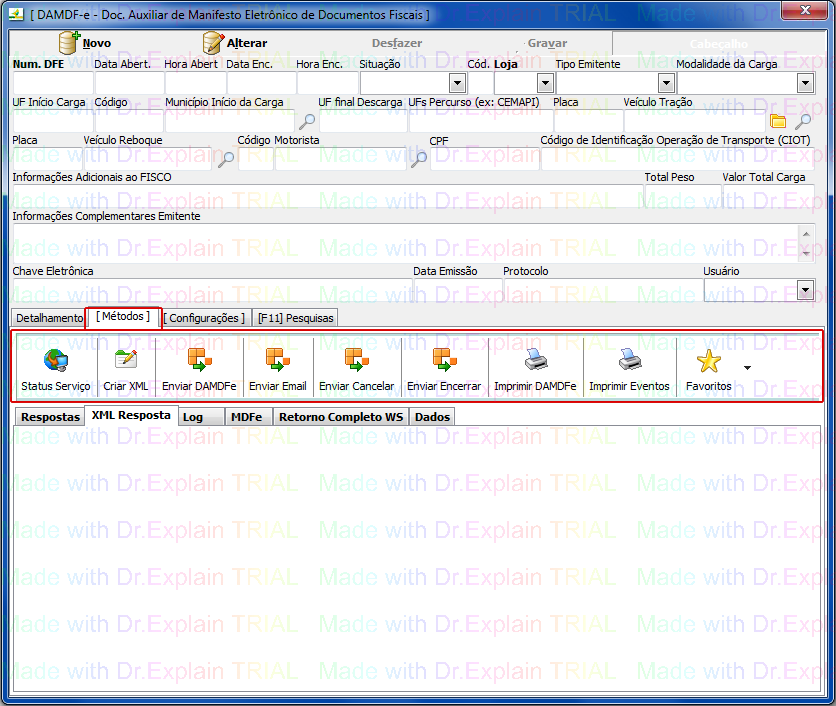Open Usuário dropdown

(x=805, y=290)
